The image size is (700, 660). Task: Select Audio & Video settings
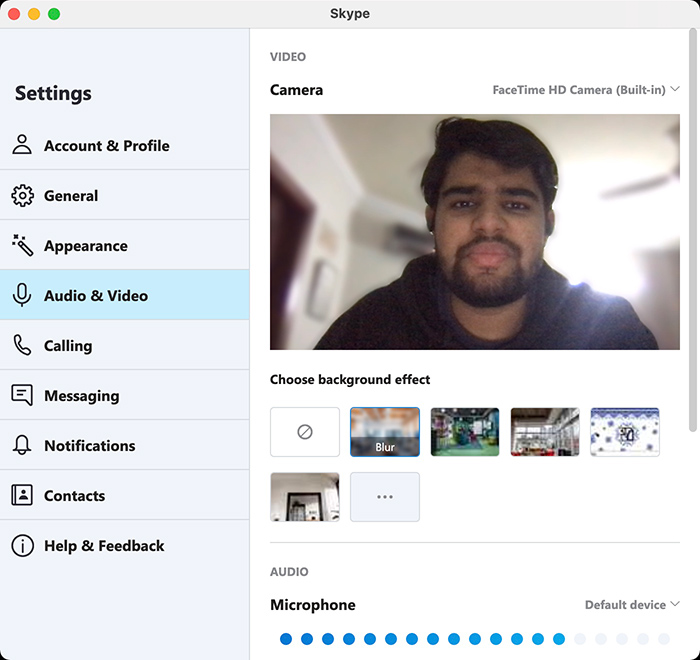coord(125,295)
